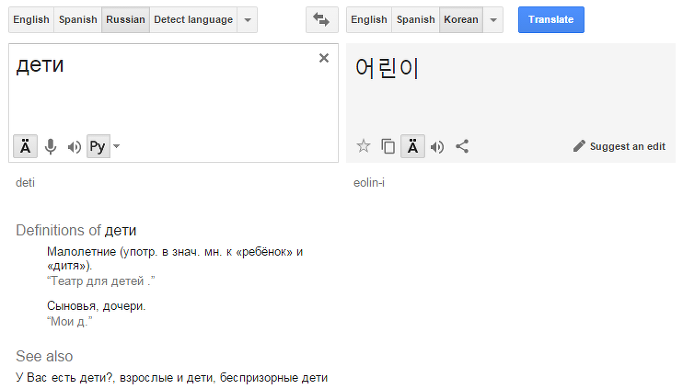The height and width of the screenshot is (389, 683).
Task: Click the Korean translation text 어린이
Action: tap(387, 68)
